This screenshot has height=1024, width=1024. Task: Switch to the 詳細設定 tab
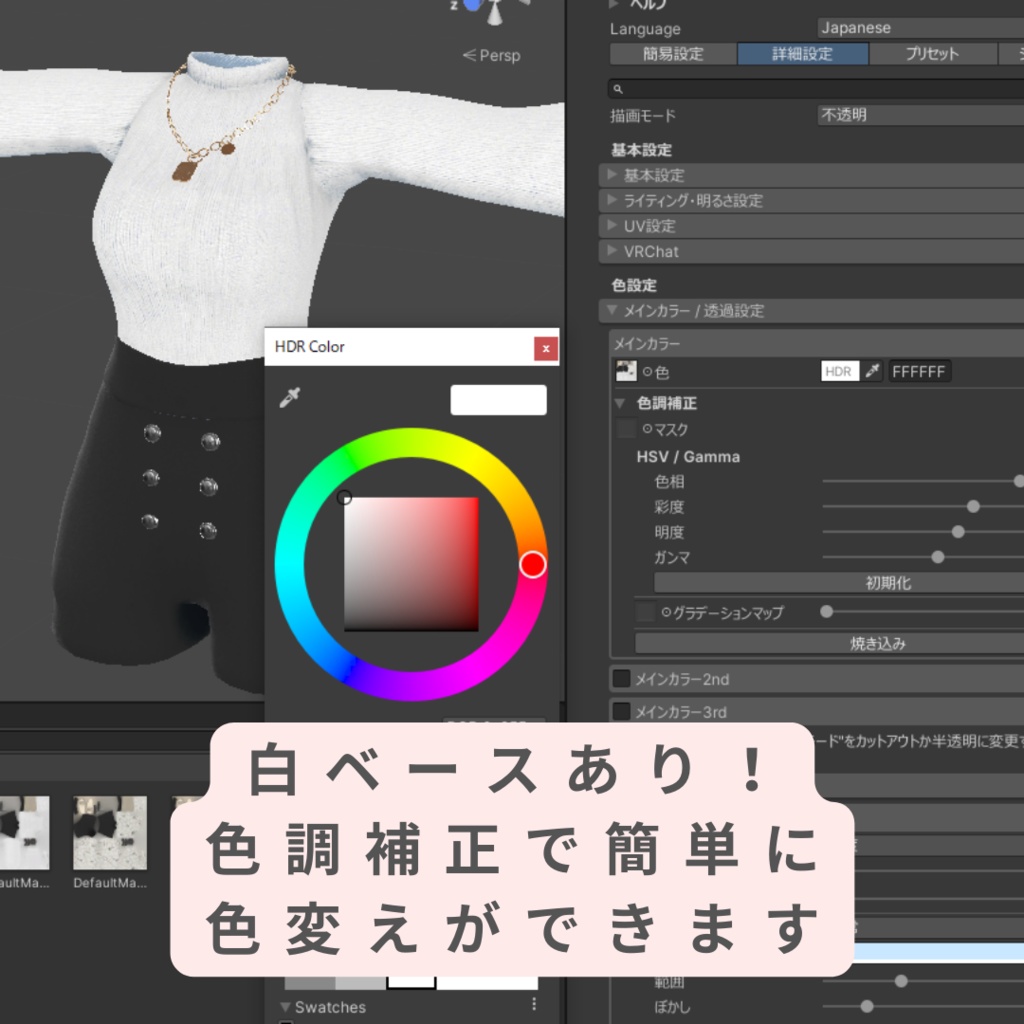click(x=803, y=54)
